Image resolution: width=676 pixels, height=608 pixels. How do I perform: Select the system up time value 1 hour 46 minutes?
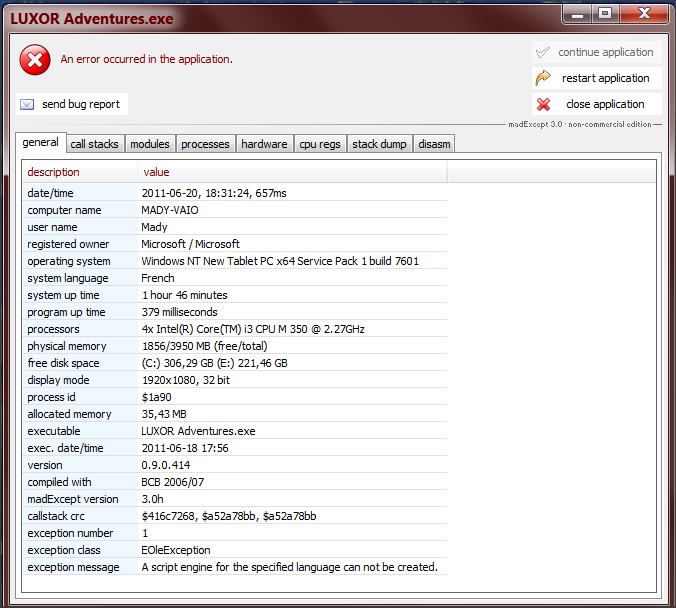point(185,295)
